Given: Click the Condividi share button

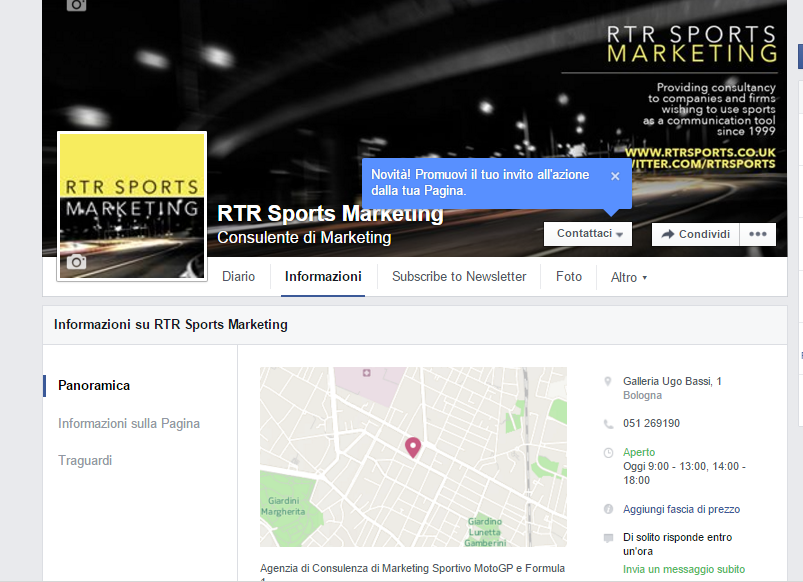Looking at the screenshot, I should point(695,234).
